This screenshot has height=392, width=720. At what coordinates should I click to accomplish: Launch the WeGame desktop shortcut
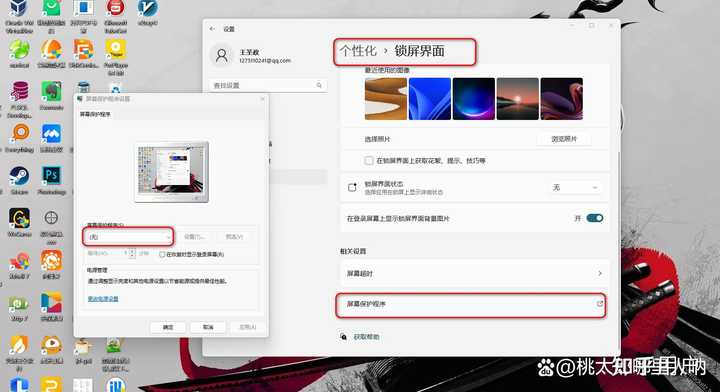[19, 218]
